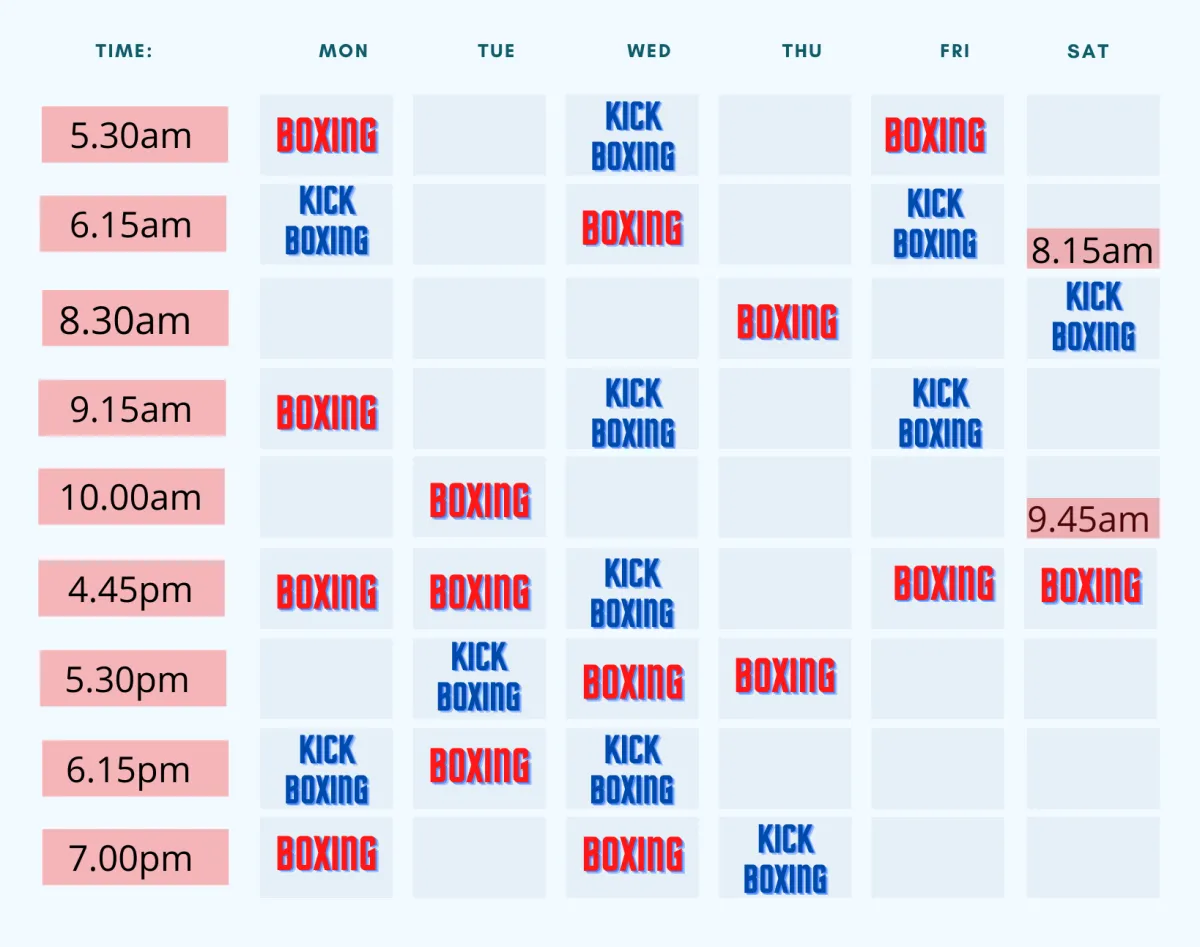The width and height of the screenshot is (1200, 947).
Task: Select Tuesday 5.30pm Kick Boxing class
Action: click(480, 678)
